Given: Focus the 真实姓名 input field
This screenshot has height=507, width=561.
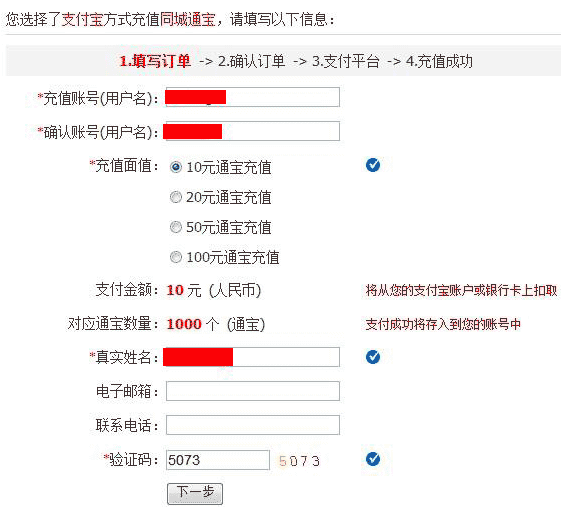Looking at the screenshot, I should 253,357.
